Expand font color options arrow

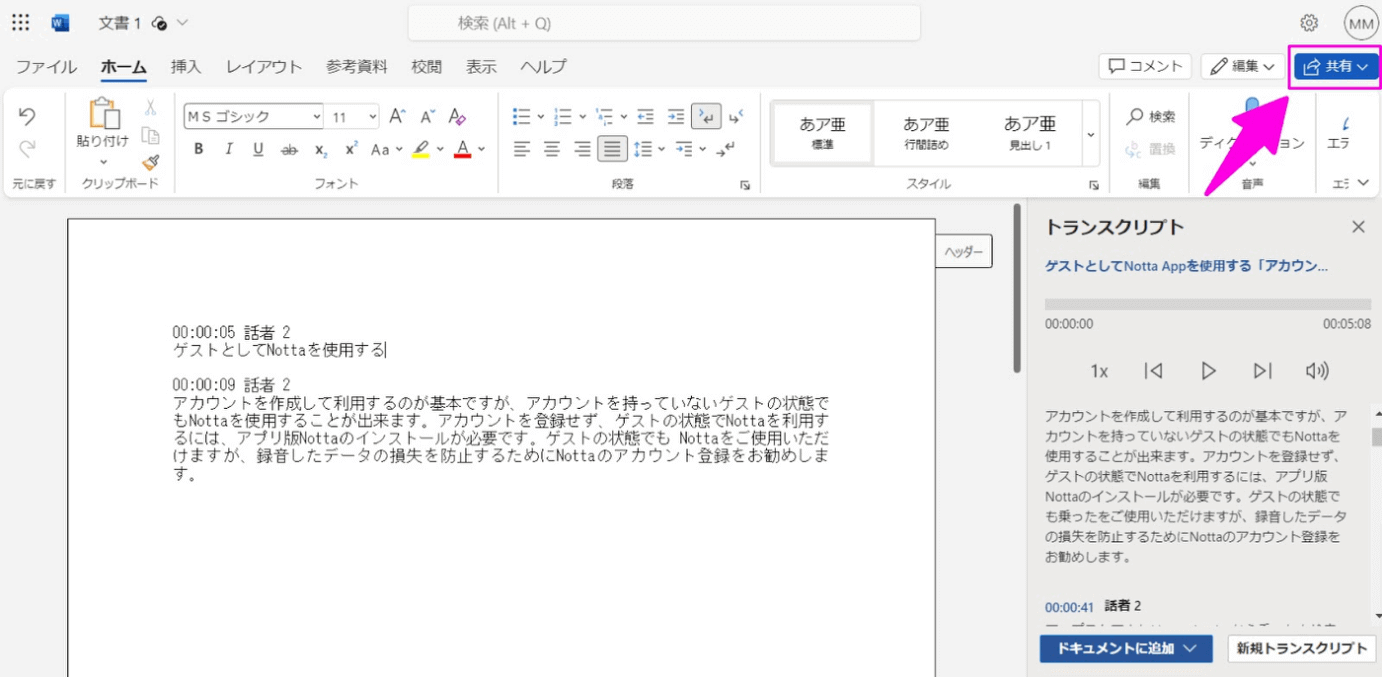point(481,150)
